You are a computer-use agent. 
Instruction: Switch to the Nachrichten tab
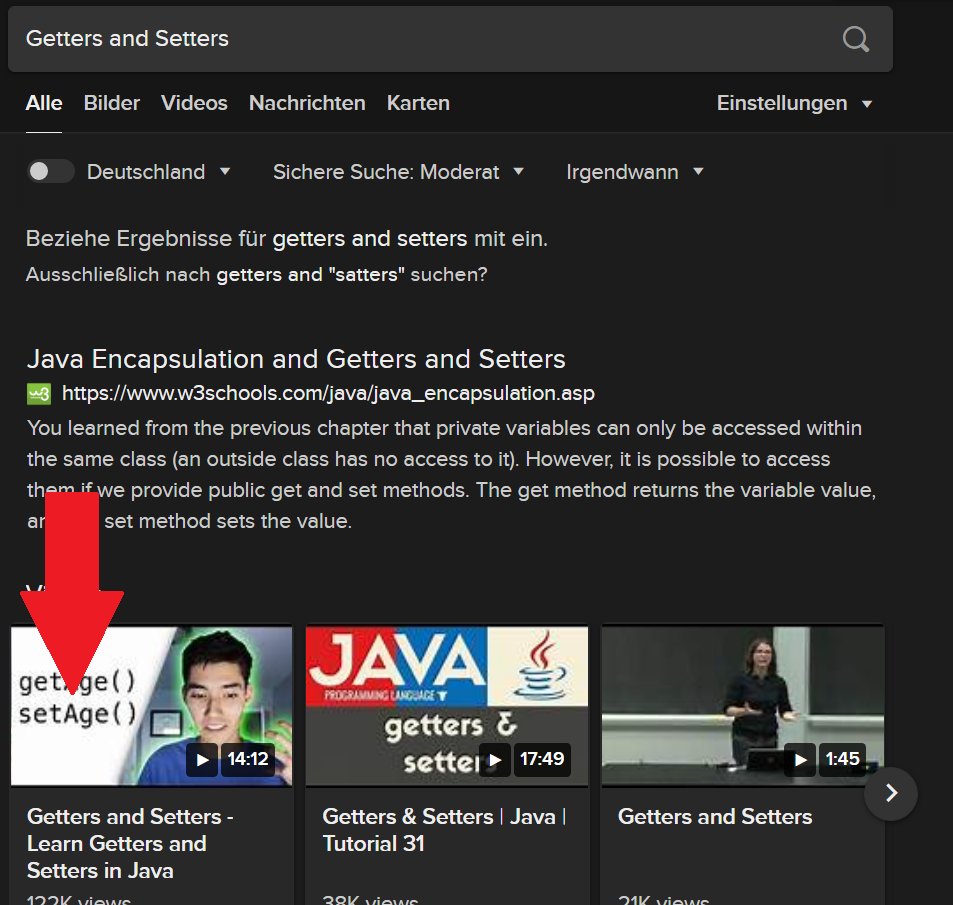pos(307,103)
